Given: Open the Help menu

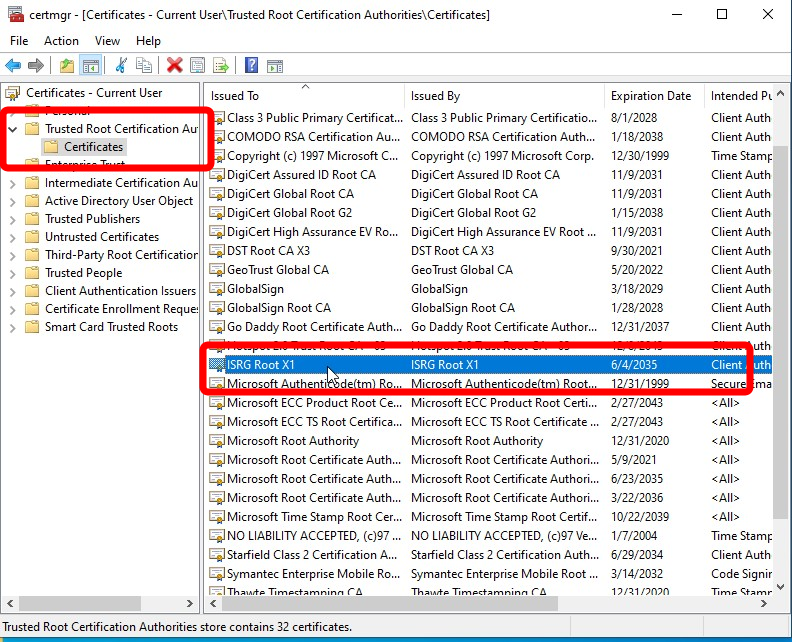Looking at the screenshot, I should 148,41.
